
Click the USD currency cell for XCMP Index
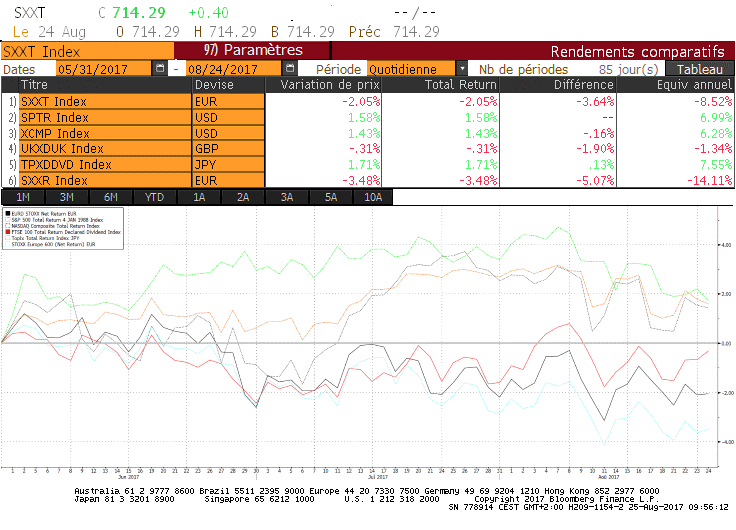pos(229,133)
